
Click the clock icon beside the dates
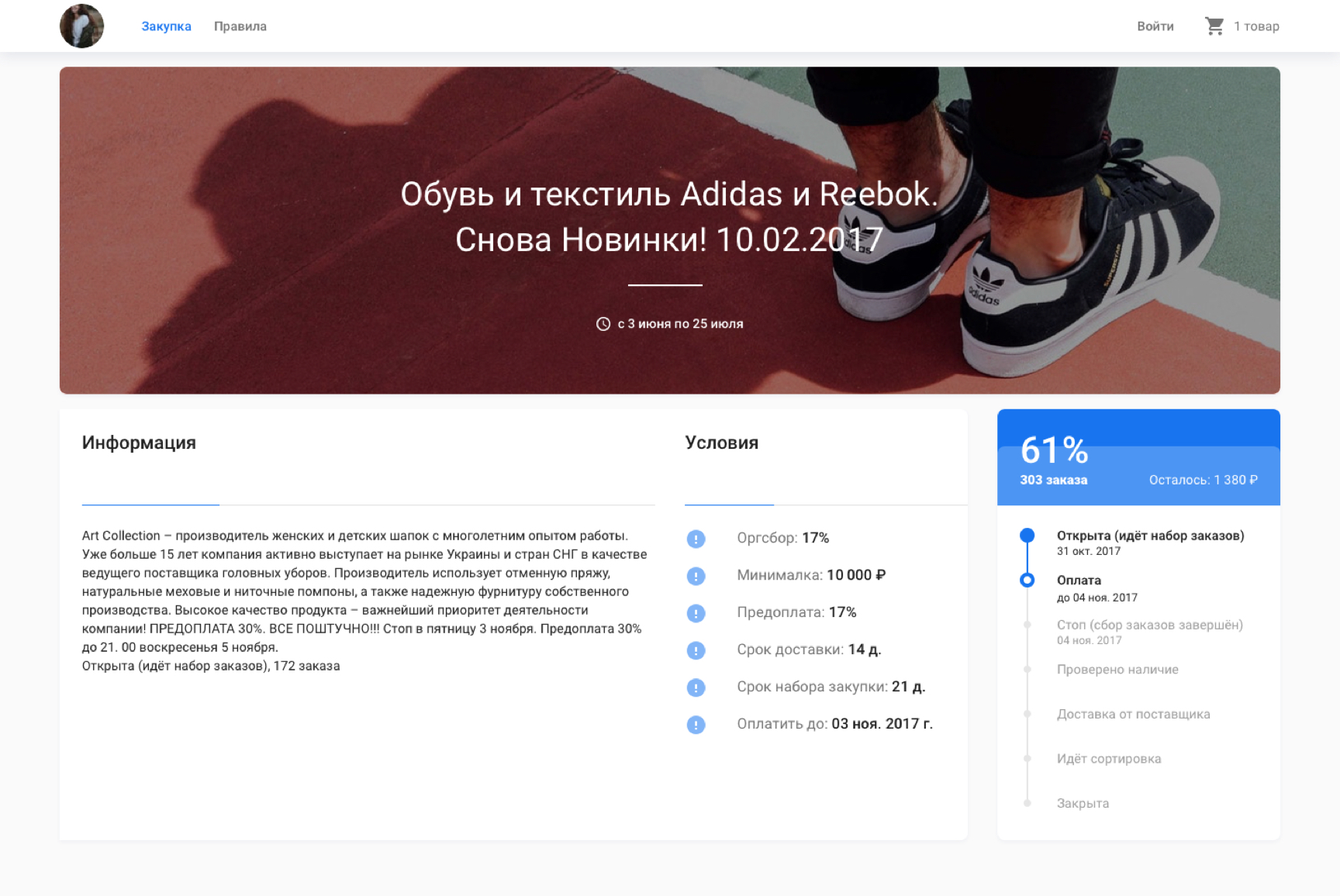coord(603,324)
